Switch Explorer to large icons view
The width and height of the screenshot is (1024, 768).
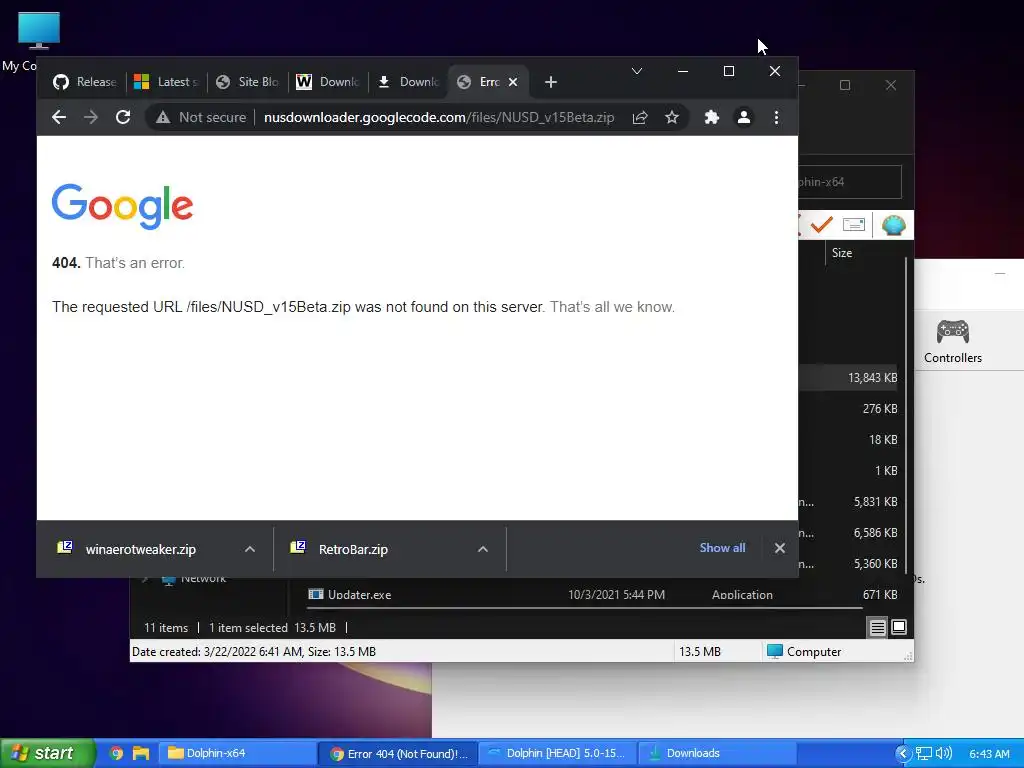click(x=899, y=628)
